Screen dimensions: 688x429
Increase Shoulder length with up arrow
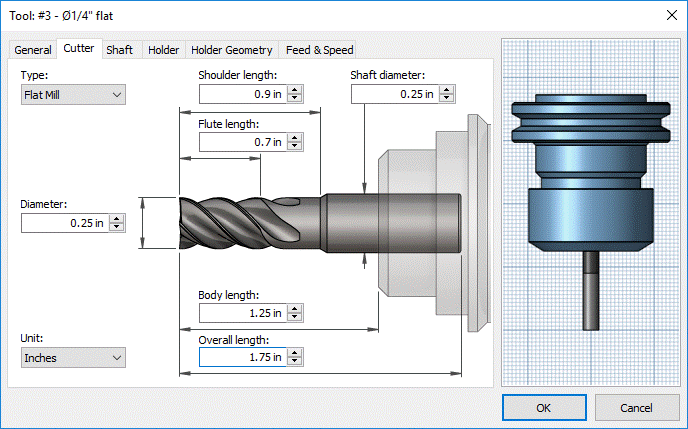click(x=295, y=90)
